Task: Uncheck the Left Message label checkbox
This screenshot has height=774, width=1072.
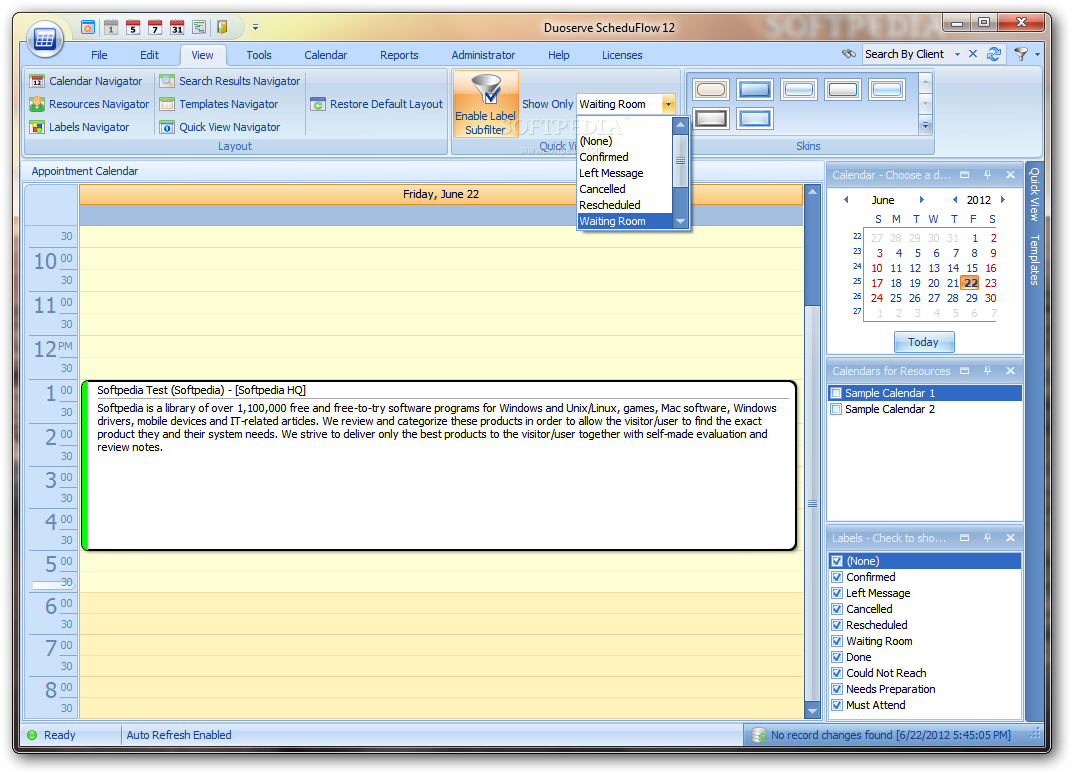Action: (x=837, y=593)
